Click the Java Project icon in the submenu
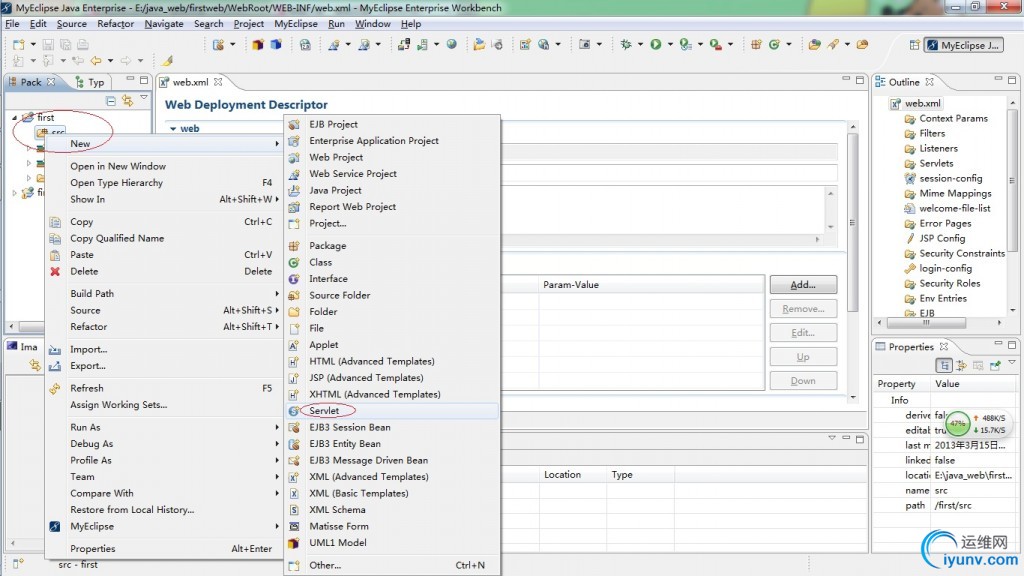Viewport: 1024px width, 576px height. (x=294, y=190)
